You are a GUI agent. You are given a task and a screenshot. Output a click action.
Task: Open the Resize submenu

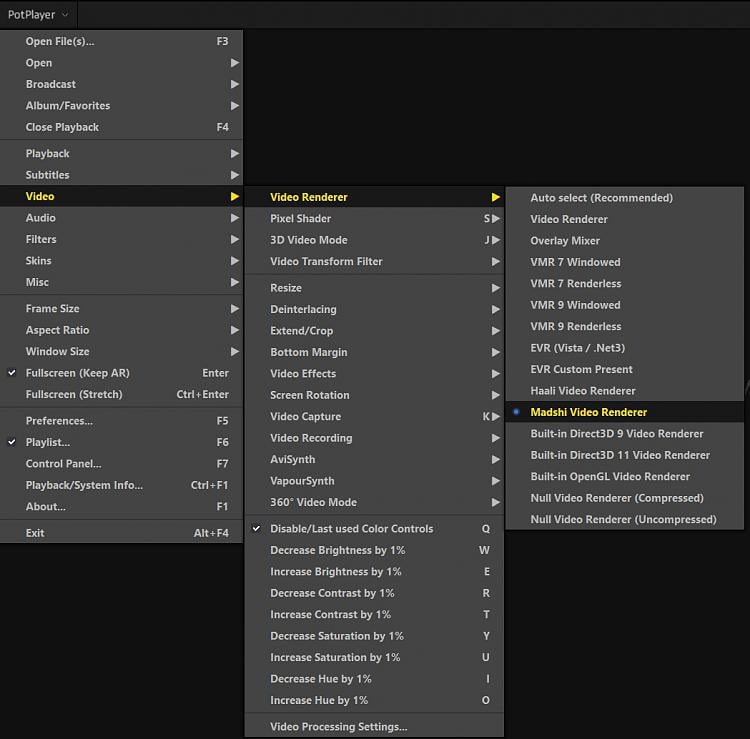pyautogui.click(x=375, y=288)
